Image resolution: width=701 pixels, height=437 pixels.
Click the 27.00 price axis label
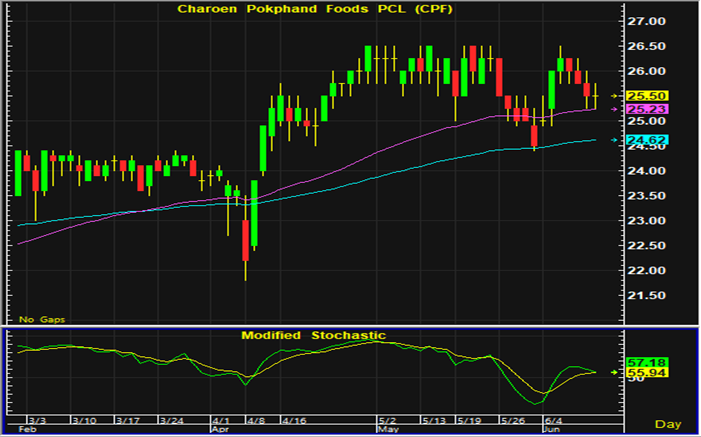click(x=646, y=21)
